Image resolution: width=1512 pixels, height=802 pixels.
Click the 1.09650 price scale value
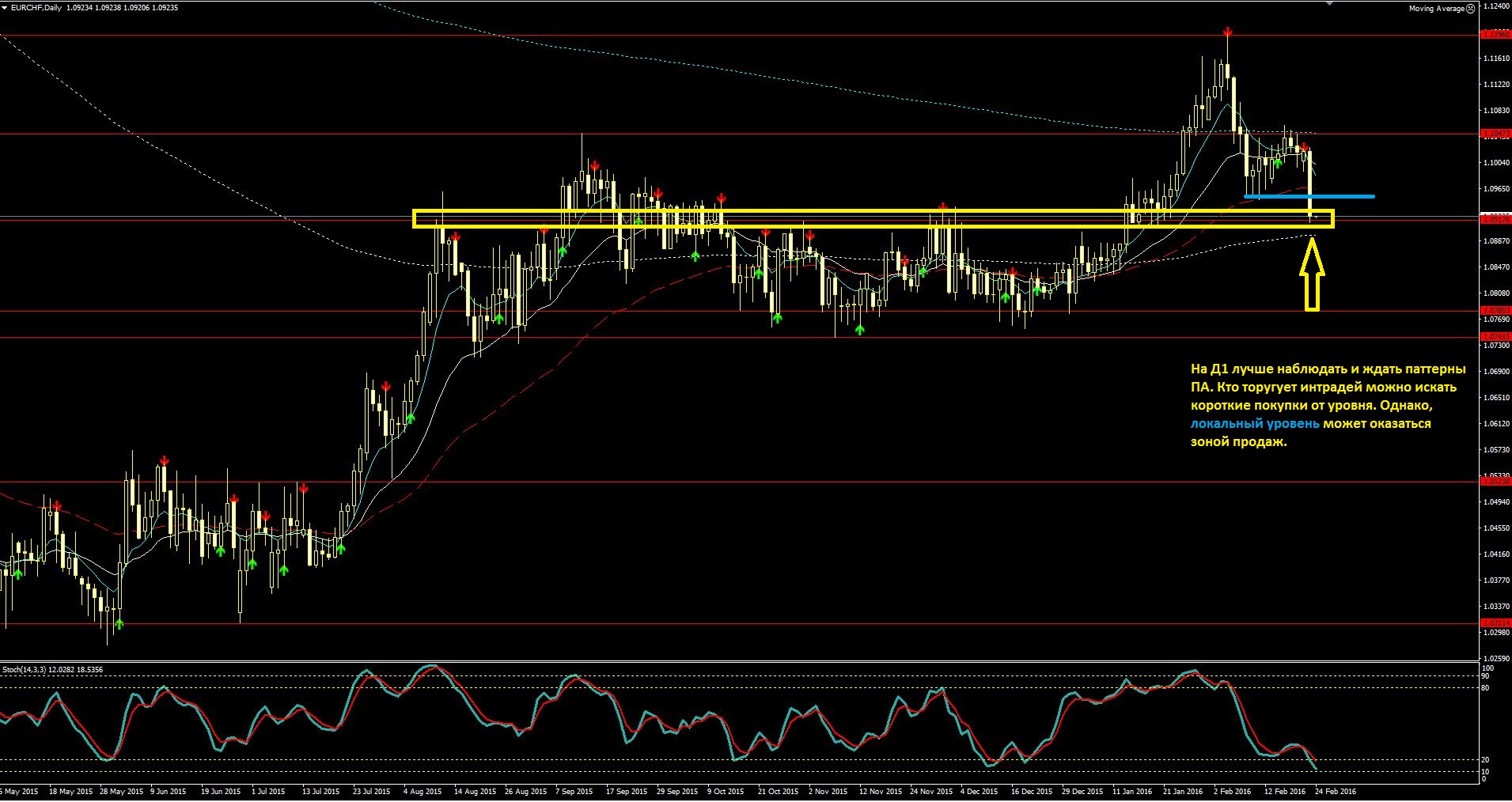pos(1496,189)
